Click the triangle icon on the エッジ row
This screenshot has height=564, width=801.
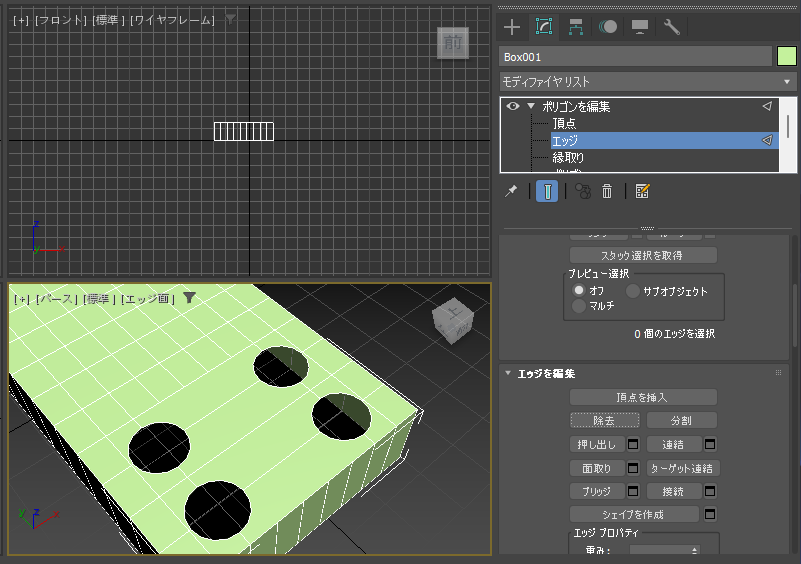[767, 140]
